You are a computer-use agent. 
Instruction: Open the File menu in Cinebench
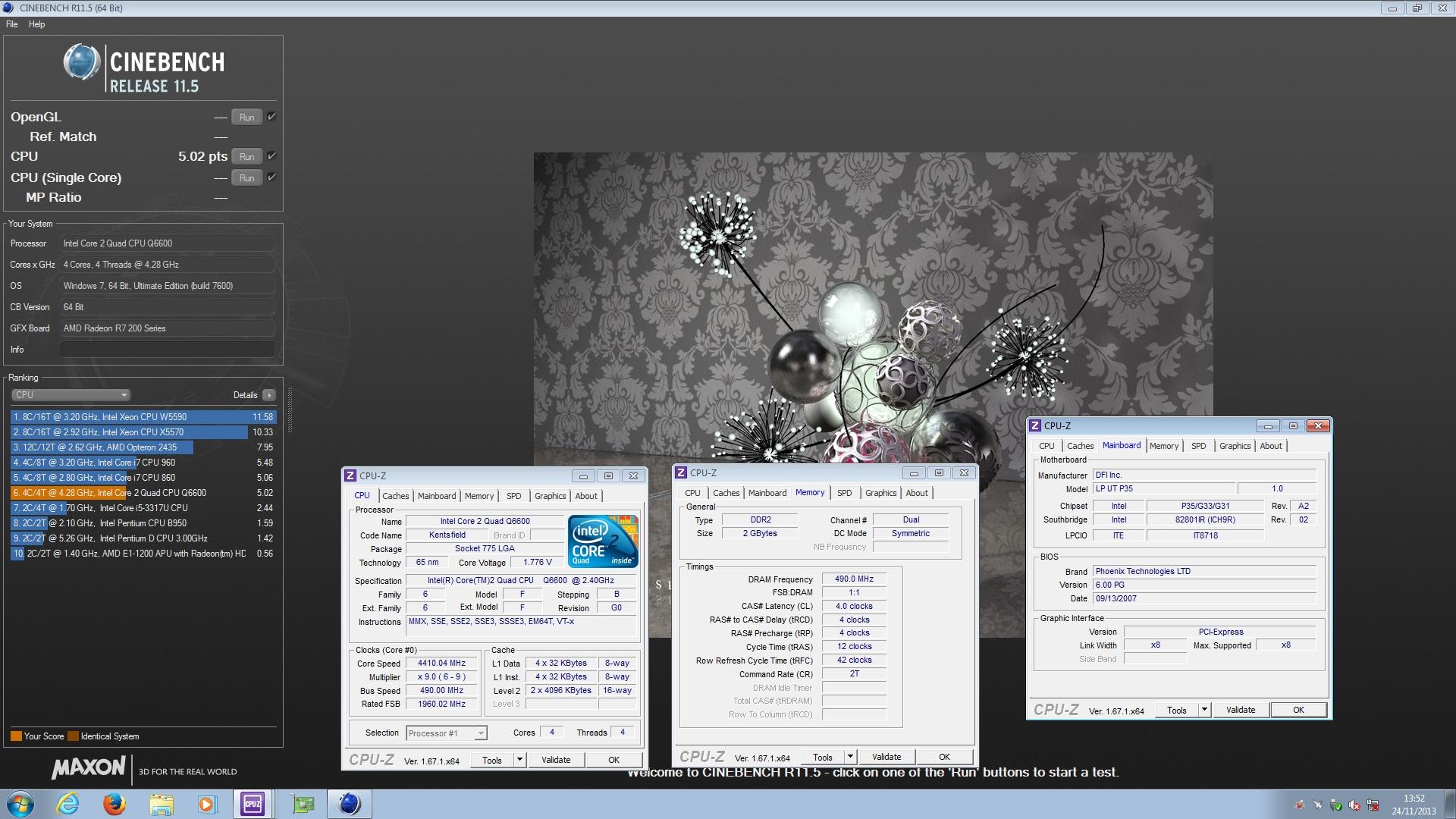(12, 24)
